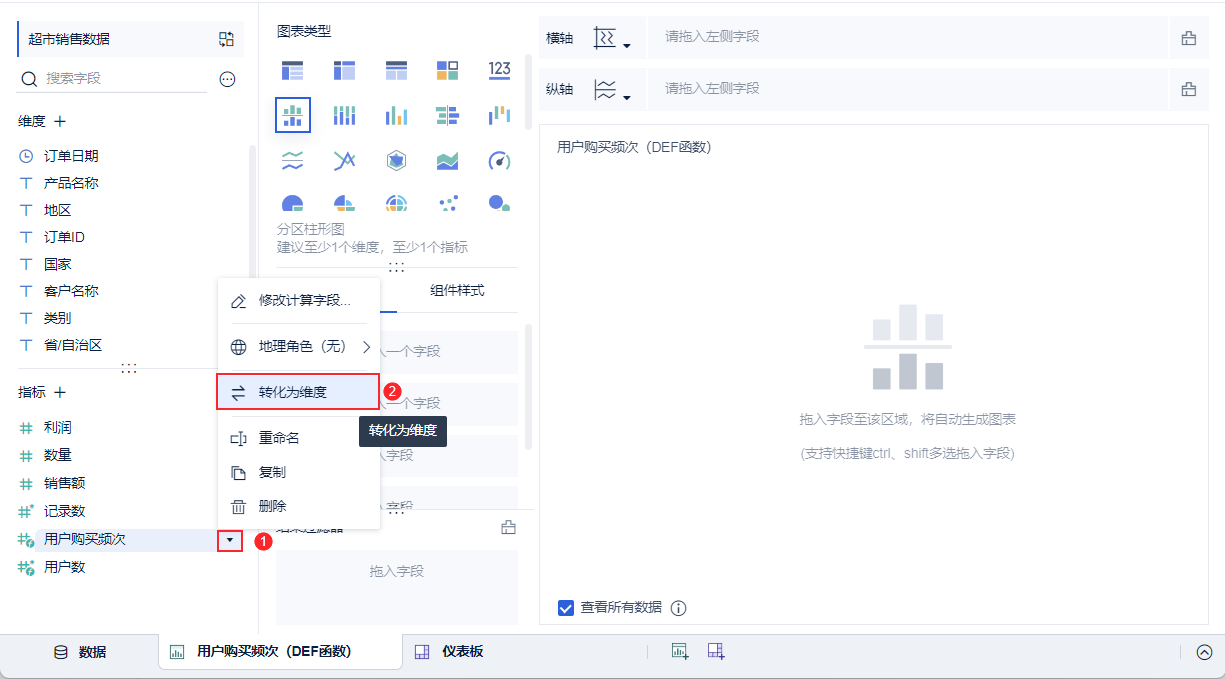Screen dimensions: 1225x679
Task: Switch to the 组件样式 tab
Action: tap(457, 291)
